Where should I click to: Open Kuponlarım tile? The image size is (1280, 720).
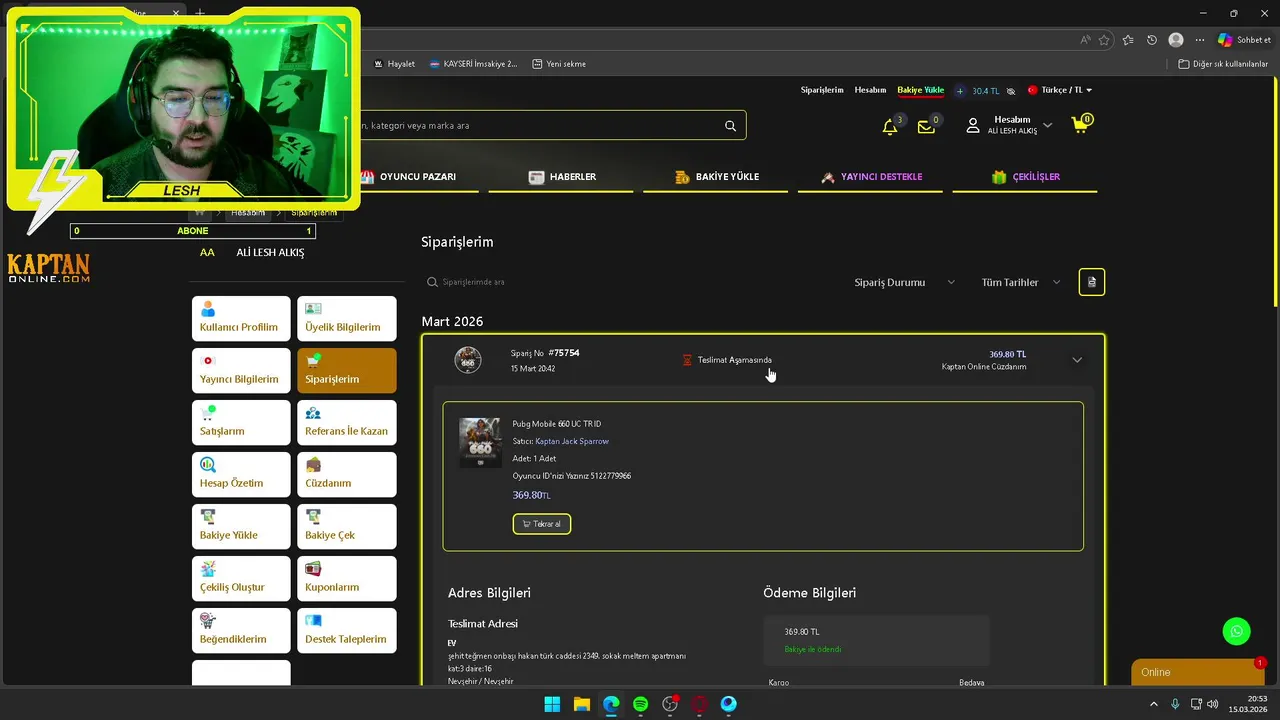(x=346, y=578)
